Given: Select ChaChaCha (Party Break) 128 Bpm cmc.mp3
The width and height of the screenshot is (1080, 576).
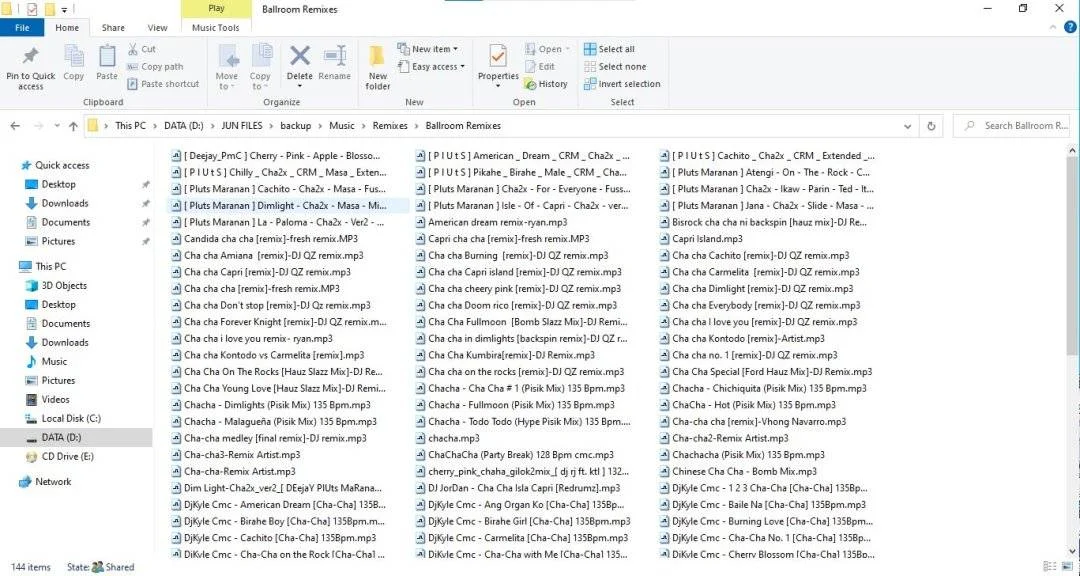Looking at the screenshot, I should pyautogui.click(x=515, y=455).
